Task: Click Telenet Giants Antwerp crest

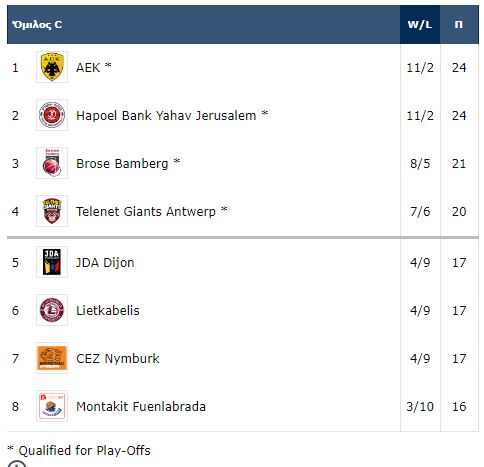Action: [x=52, y=211]
